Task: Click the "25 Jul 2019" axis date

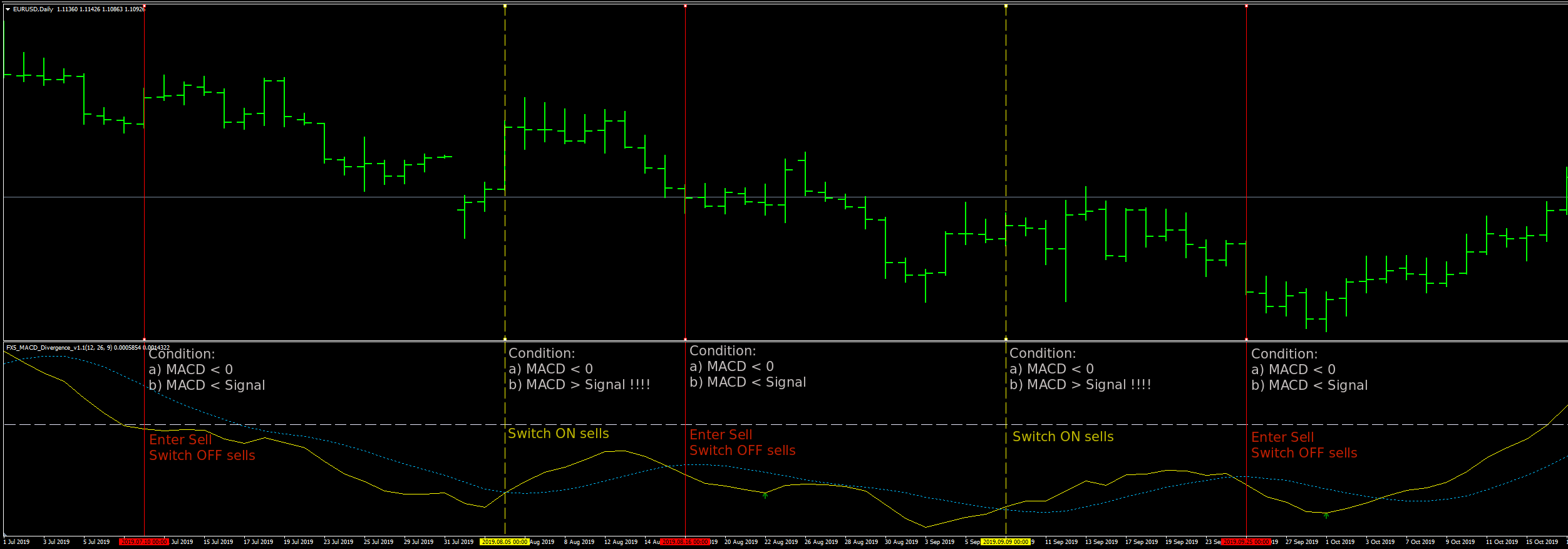Action: point(378,541)
